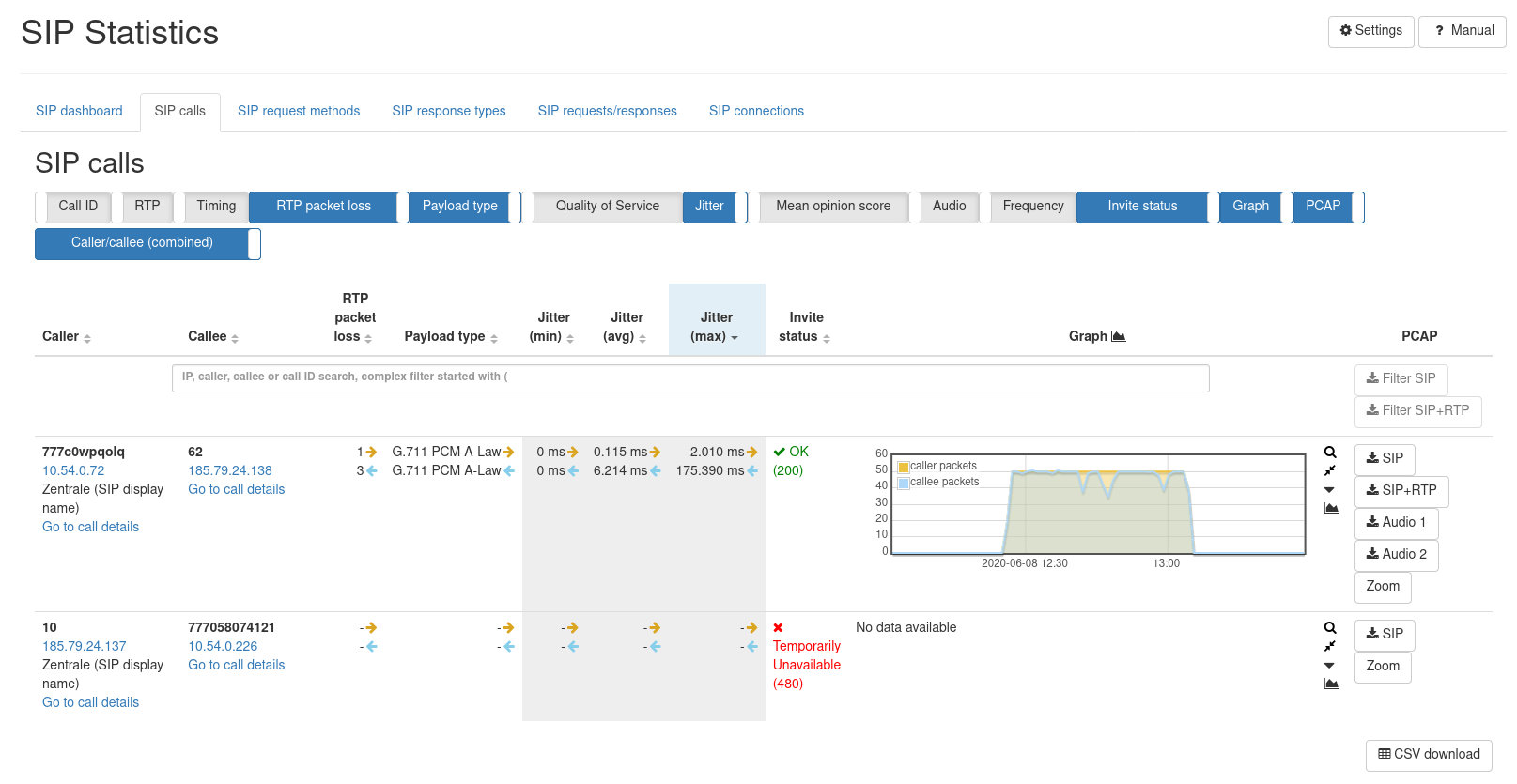Sort by Jitter (avg) column
This screenshot has height=784, width=1517.
642,338
